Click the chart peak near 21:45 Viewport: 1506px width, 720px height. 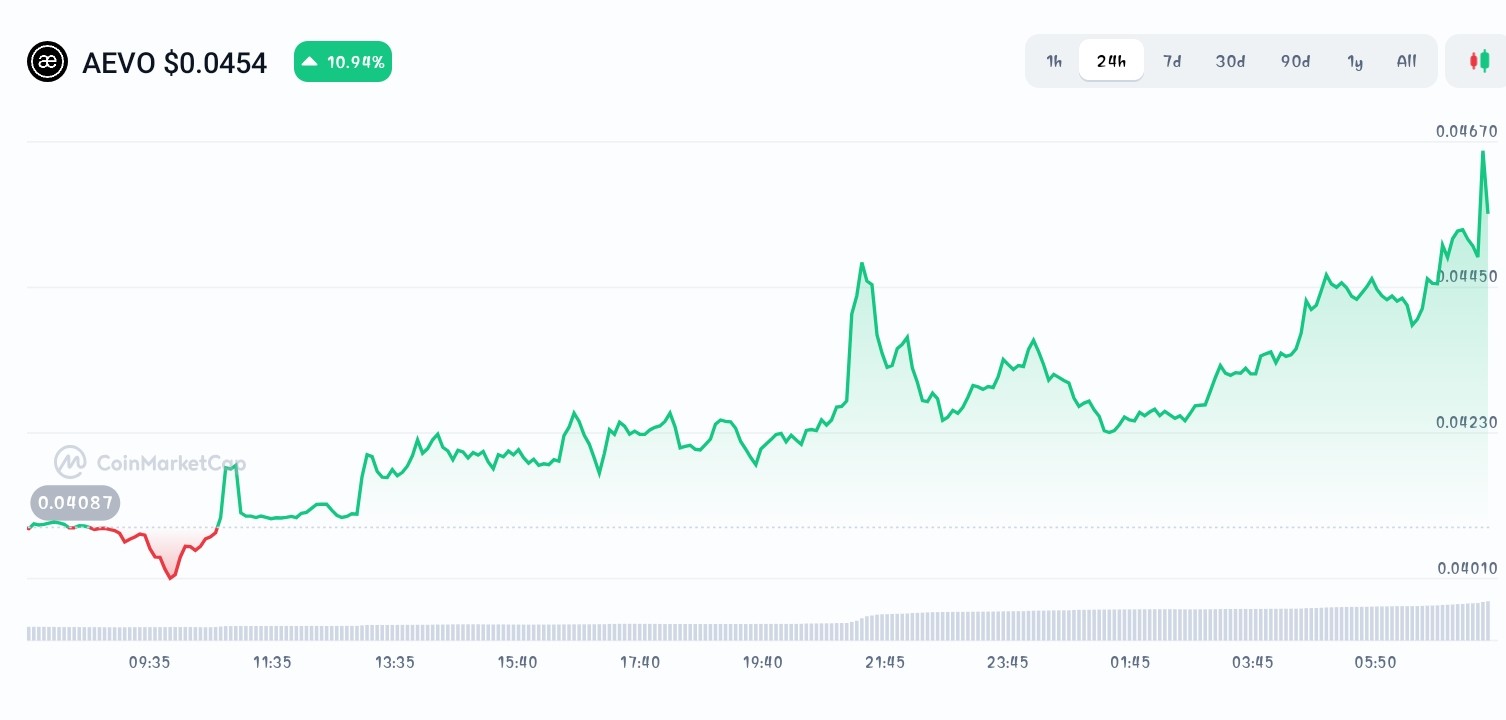[862, 263]
